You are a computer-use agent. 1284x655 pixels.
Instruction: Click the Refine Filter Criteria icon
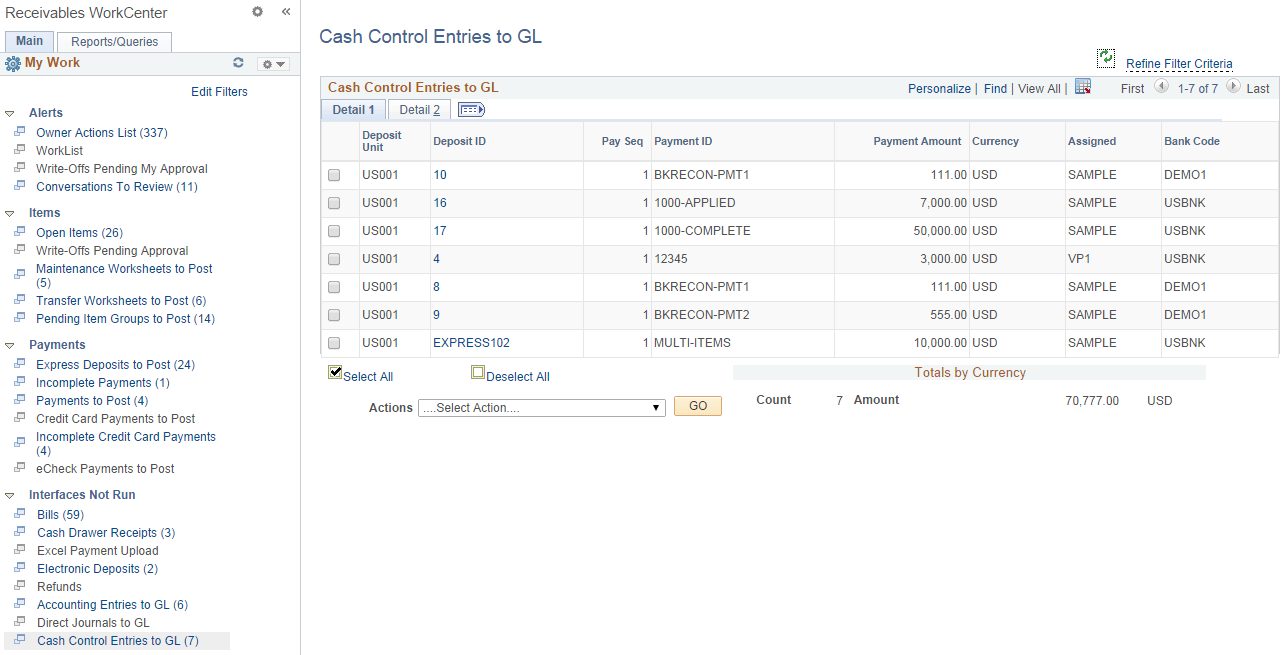coord(1106,58)
